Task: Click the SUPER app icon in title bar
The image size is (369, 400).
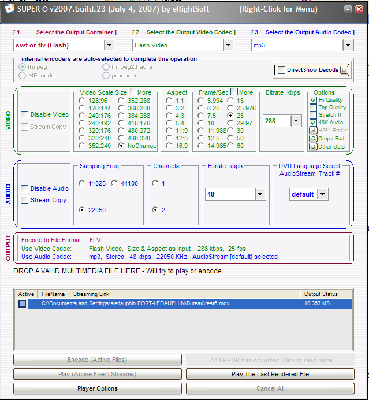Action: pos(10,9)
